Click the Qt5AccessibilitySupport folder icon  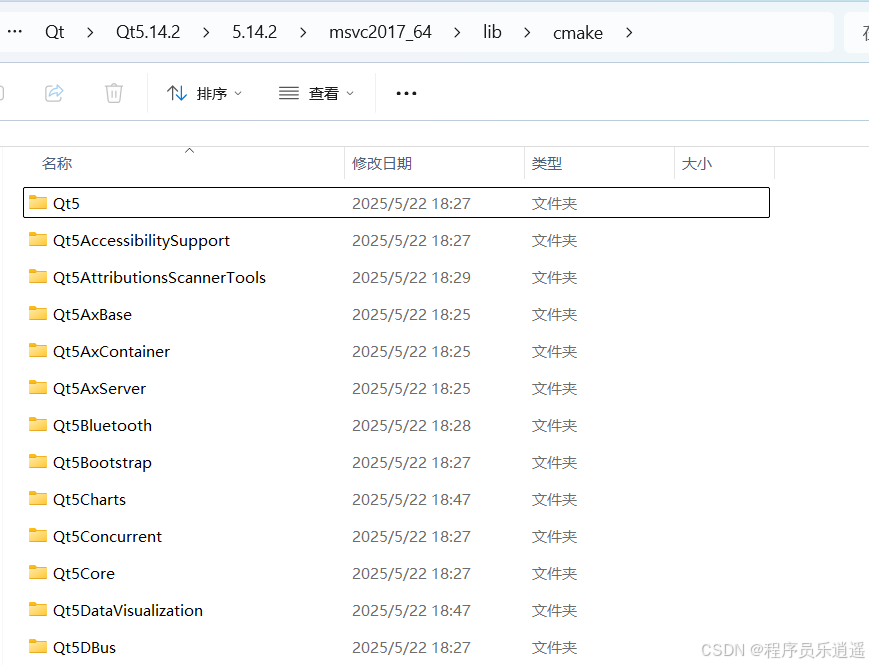pyautogui.click(x=38, y=239)
